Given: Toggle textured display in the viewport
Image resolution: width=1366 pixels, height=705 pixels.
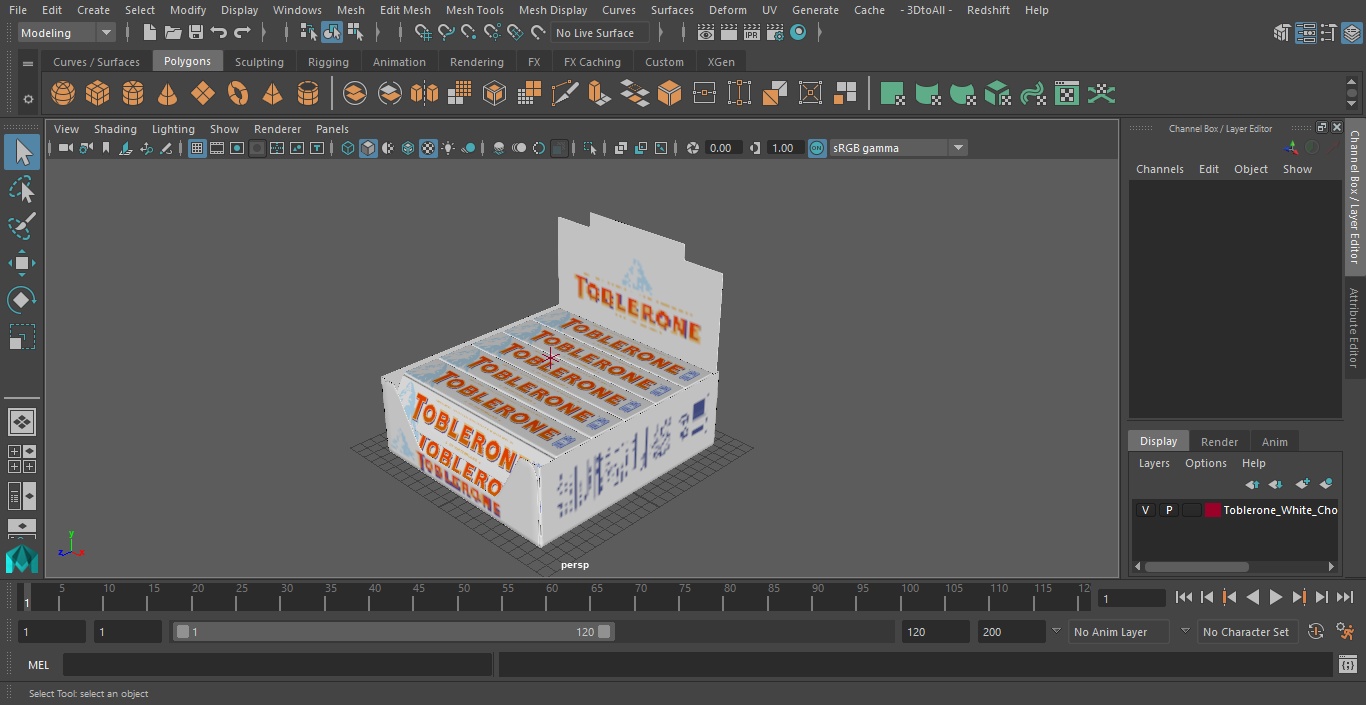Looking at the screenshot, I should point(428,148).
